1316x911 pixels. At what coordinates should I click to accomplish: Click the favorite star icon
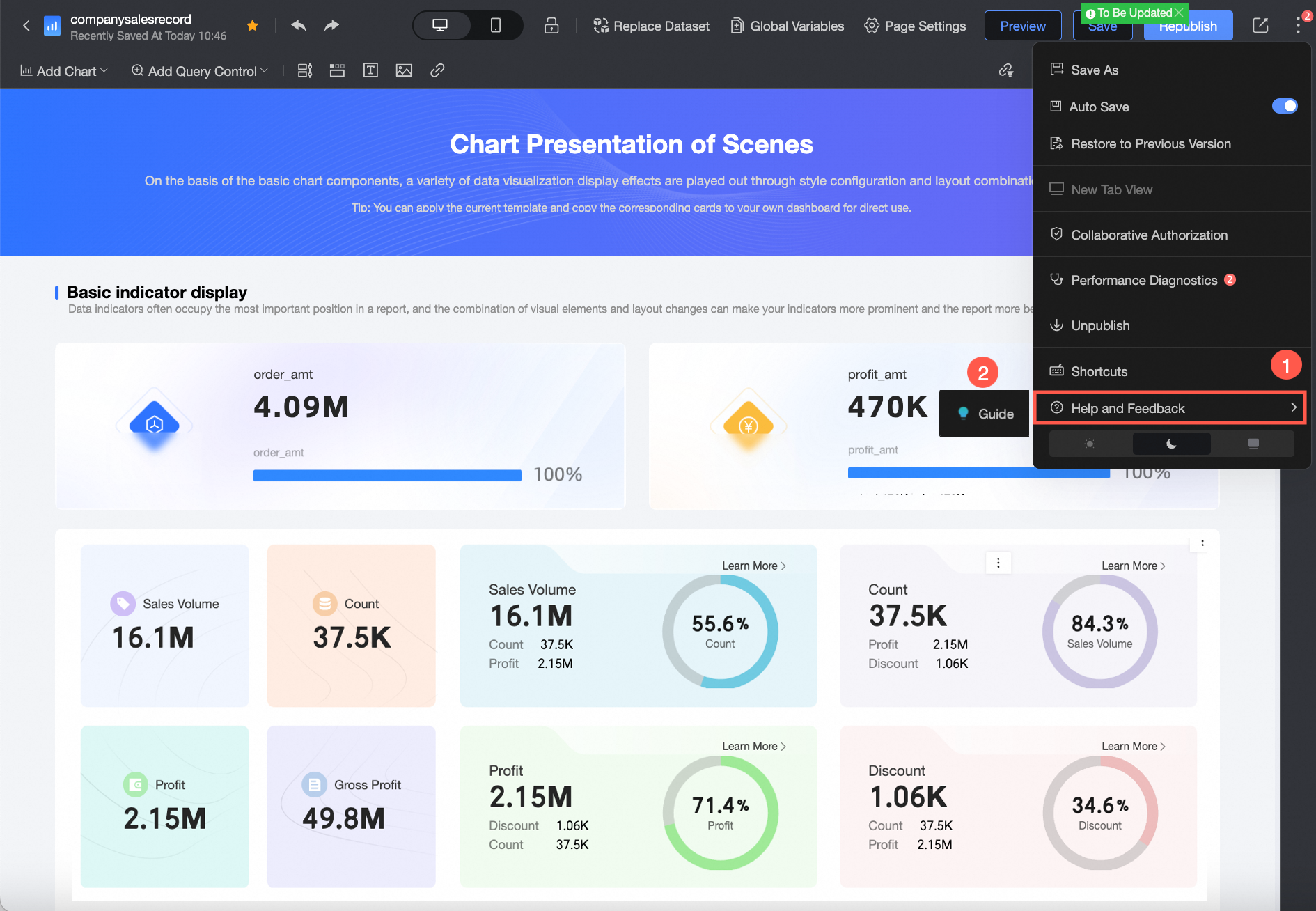click(253, 26)
